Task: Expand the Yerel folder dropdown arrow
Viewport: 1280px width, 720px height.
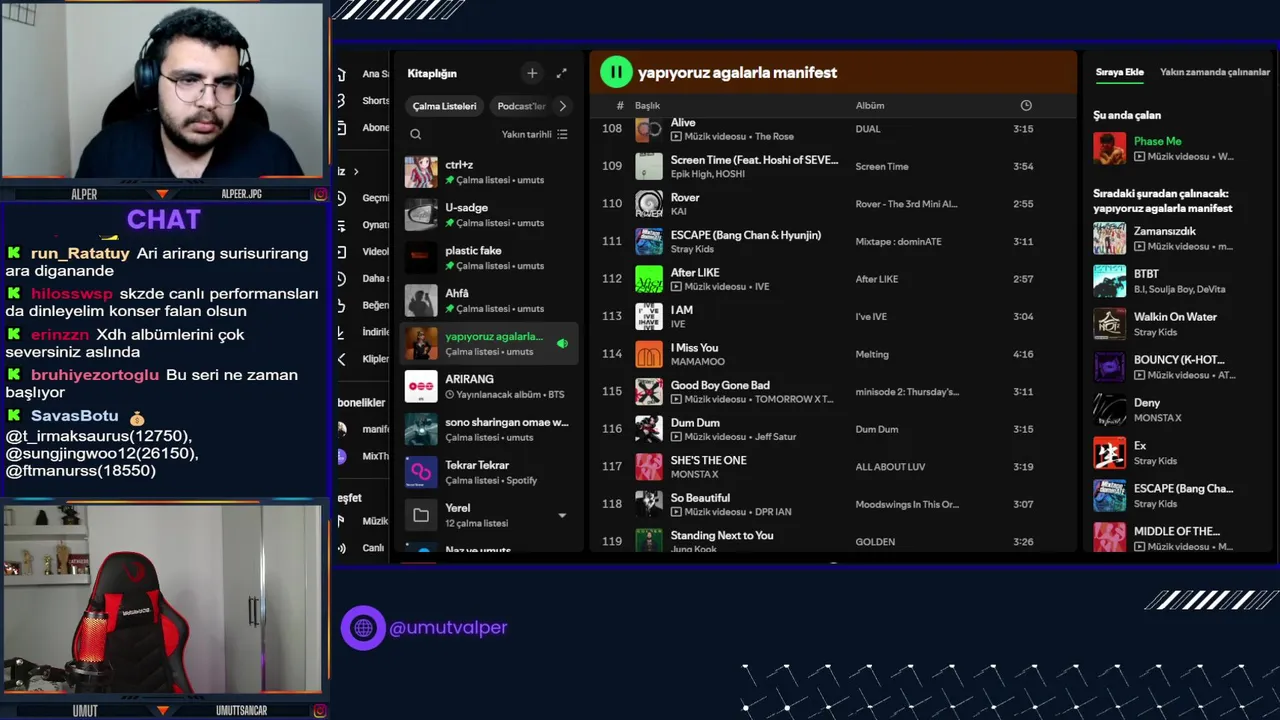Action: pyautogui.click(x=562, y=516)
